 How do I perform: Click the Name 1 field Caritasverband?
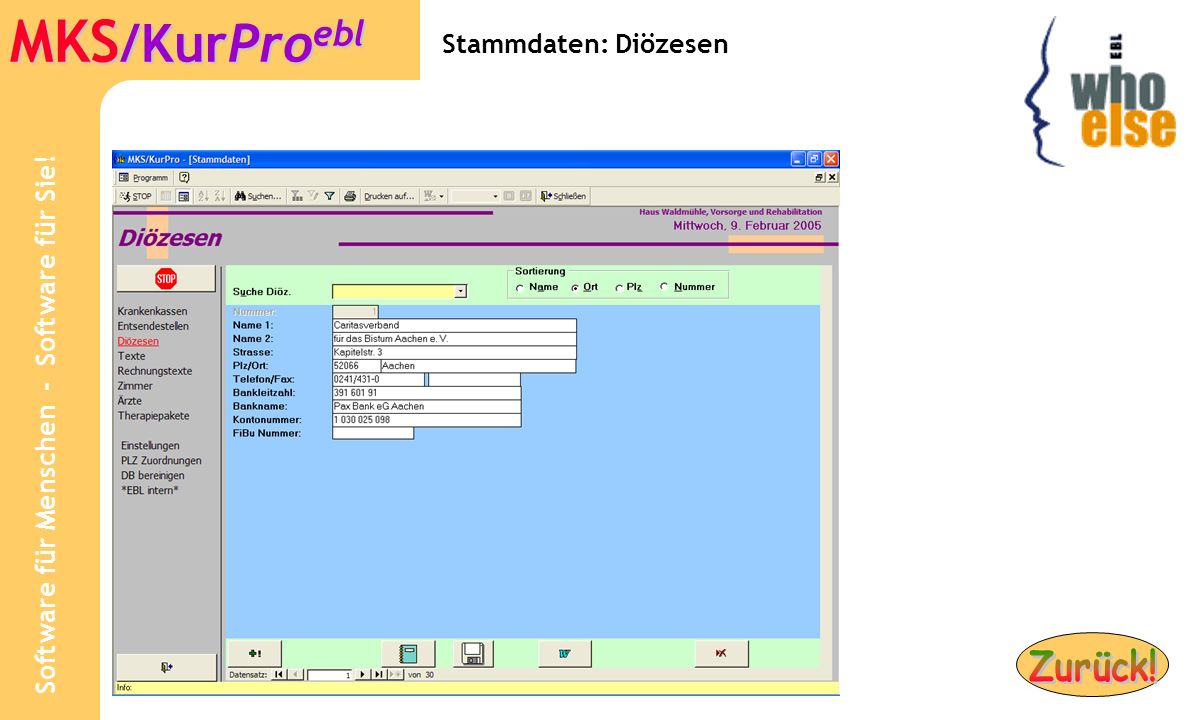pyautogui.click(x=454, y=325)
